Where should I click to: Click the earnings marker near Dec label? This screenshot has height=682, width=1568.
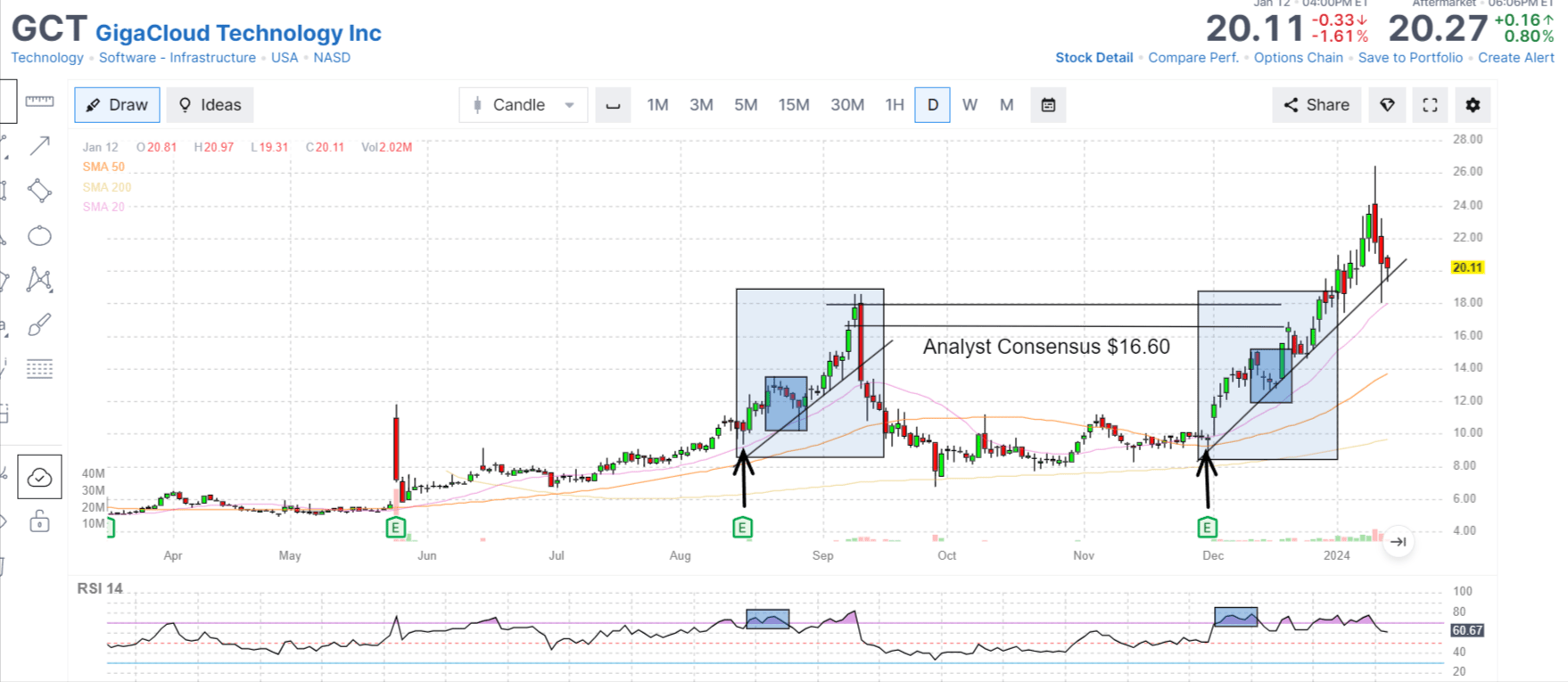1207,528
